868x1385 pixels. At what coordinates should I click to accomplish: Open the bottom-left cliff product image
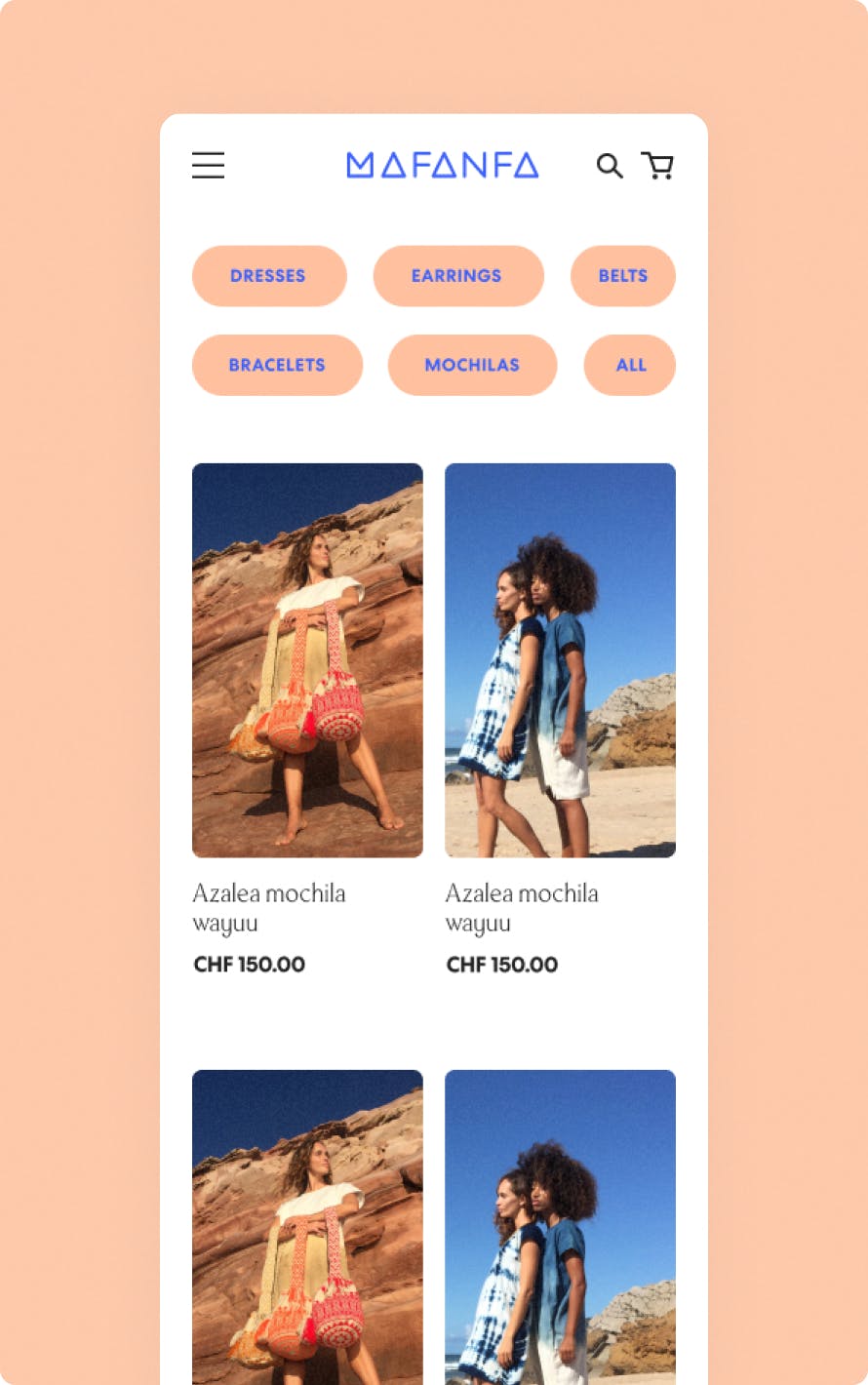[307, 1227]
